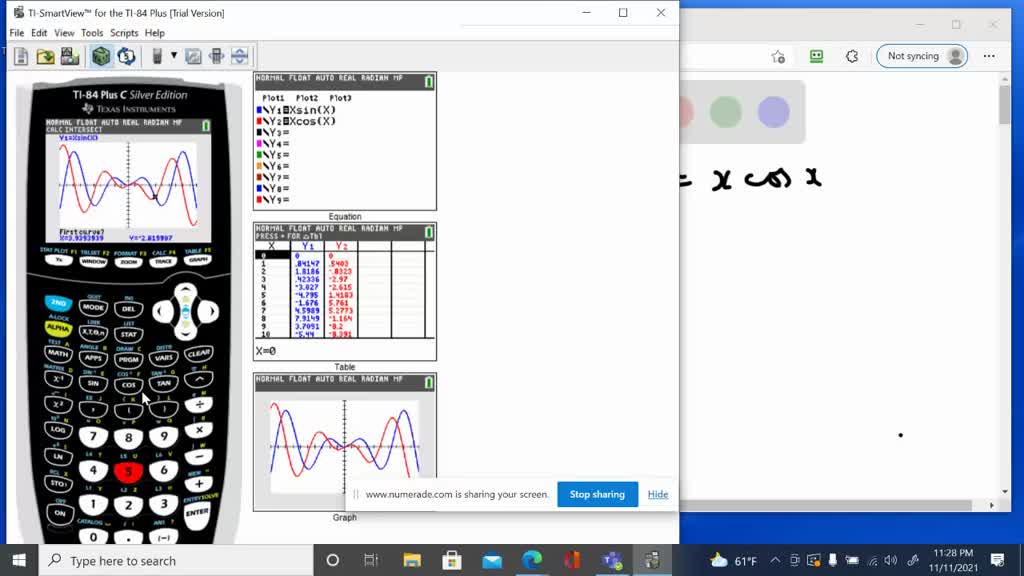This screenshot has height=576, width=1024.
Task: Click the Hide link in the sharing banner
Action: (x=657, y=494)
